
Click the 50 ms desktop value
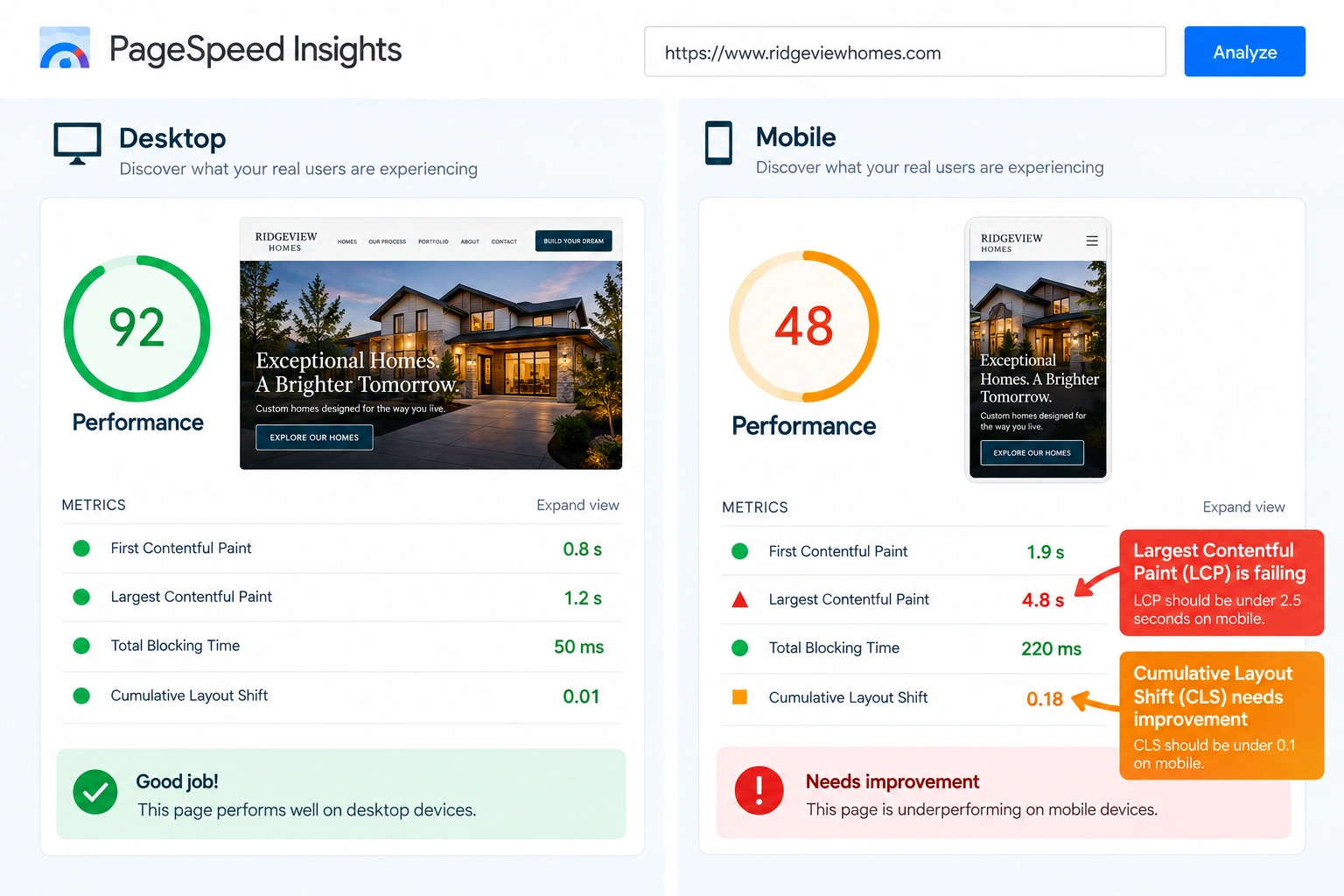click(578, 647)
